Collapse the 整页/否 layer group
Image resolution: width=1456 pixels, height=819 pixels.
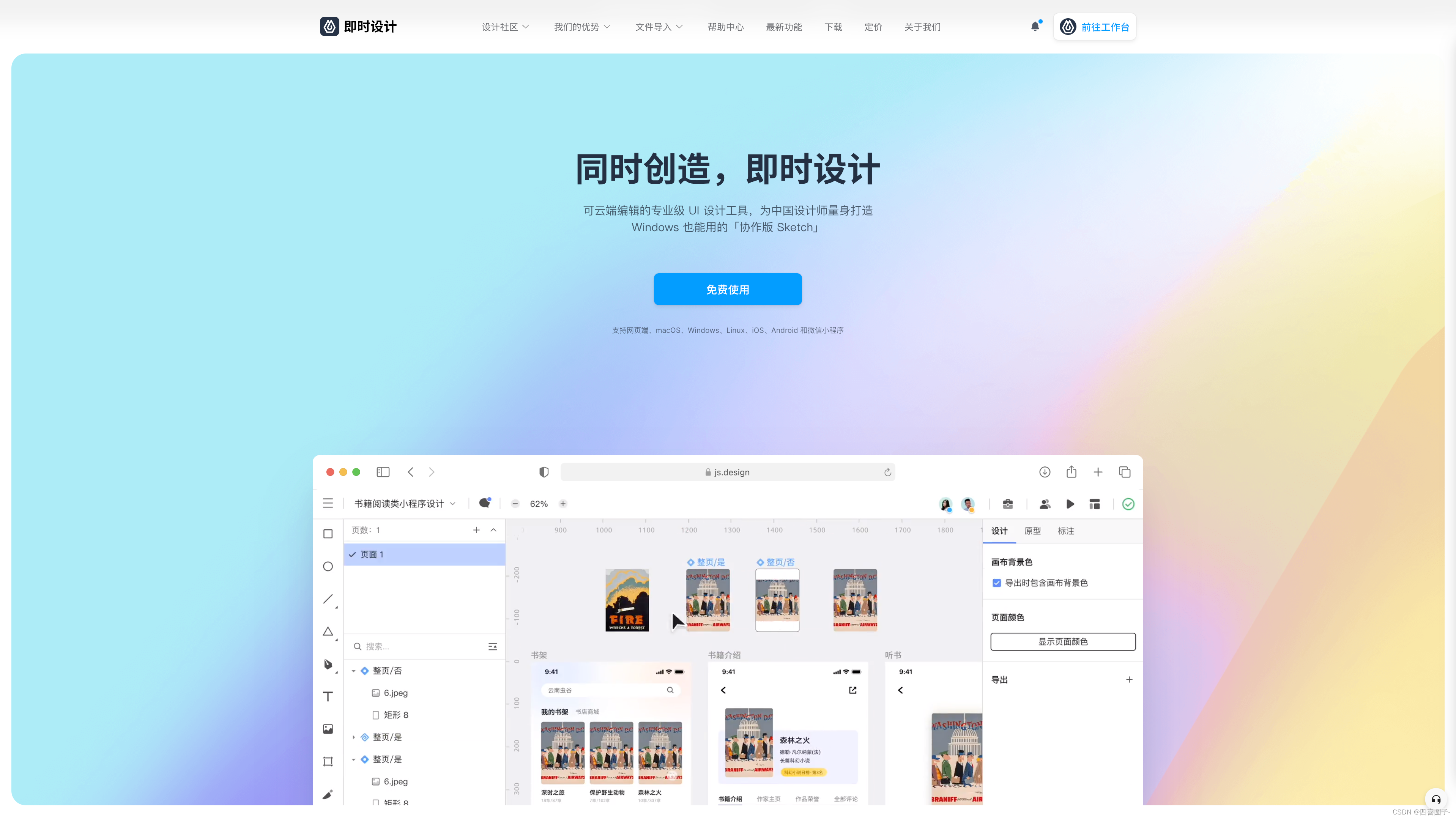[x=354, y=671]
